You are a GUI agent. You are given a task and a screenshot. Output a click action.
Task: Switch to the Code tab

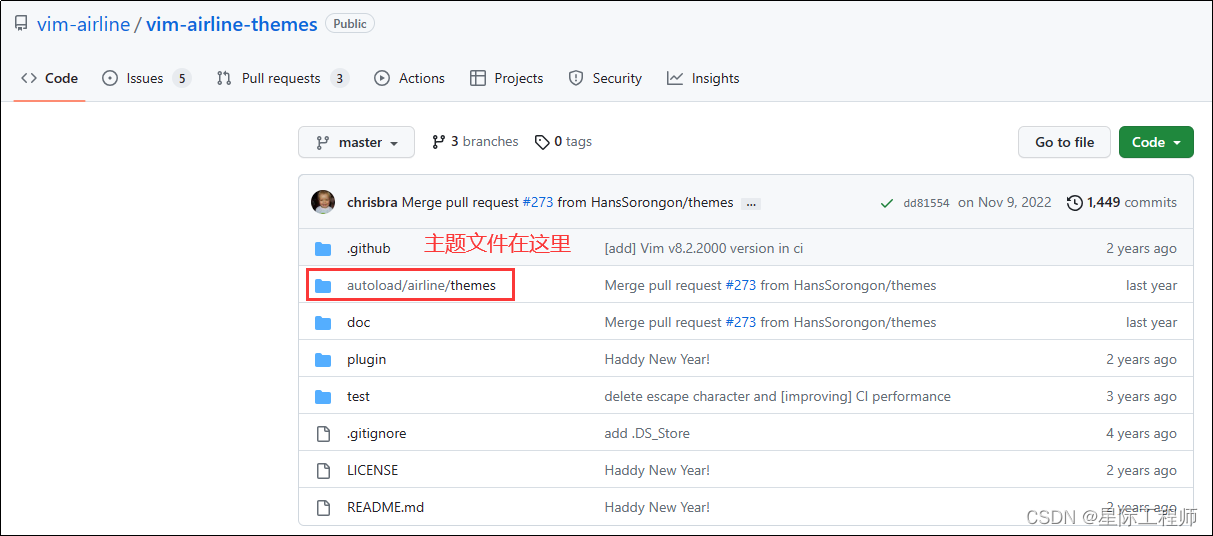[x=49, y=78]
